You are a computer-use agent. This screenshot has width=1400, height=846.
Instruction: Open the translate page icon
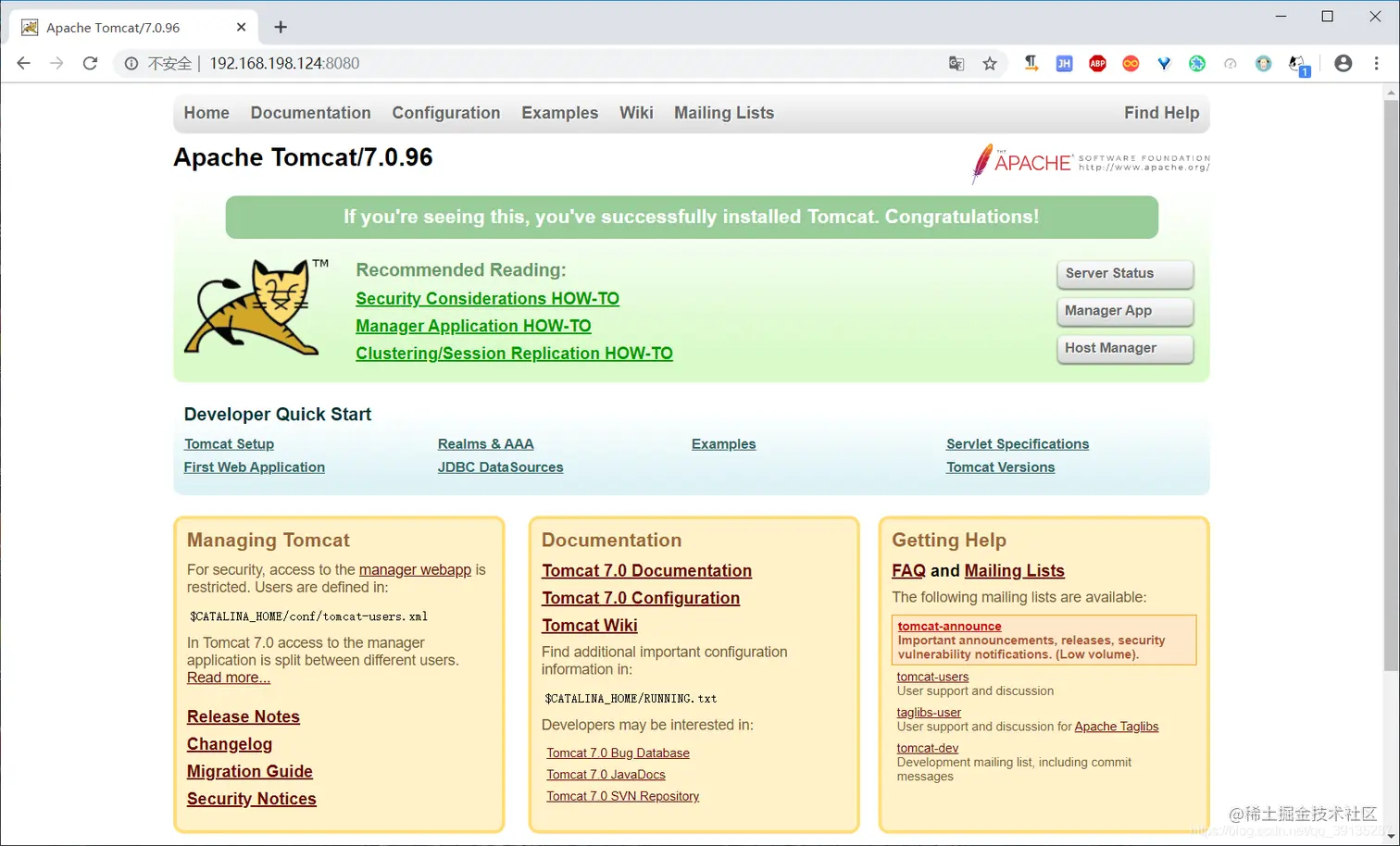point(956,63)
